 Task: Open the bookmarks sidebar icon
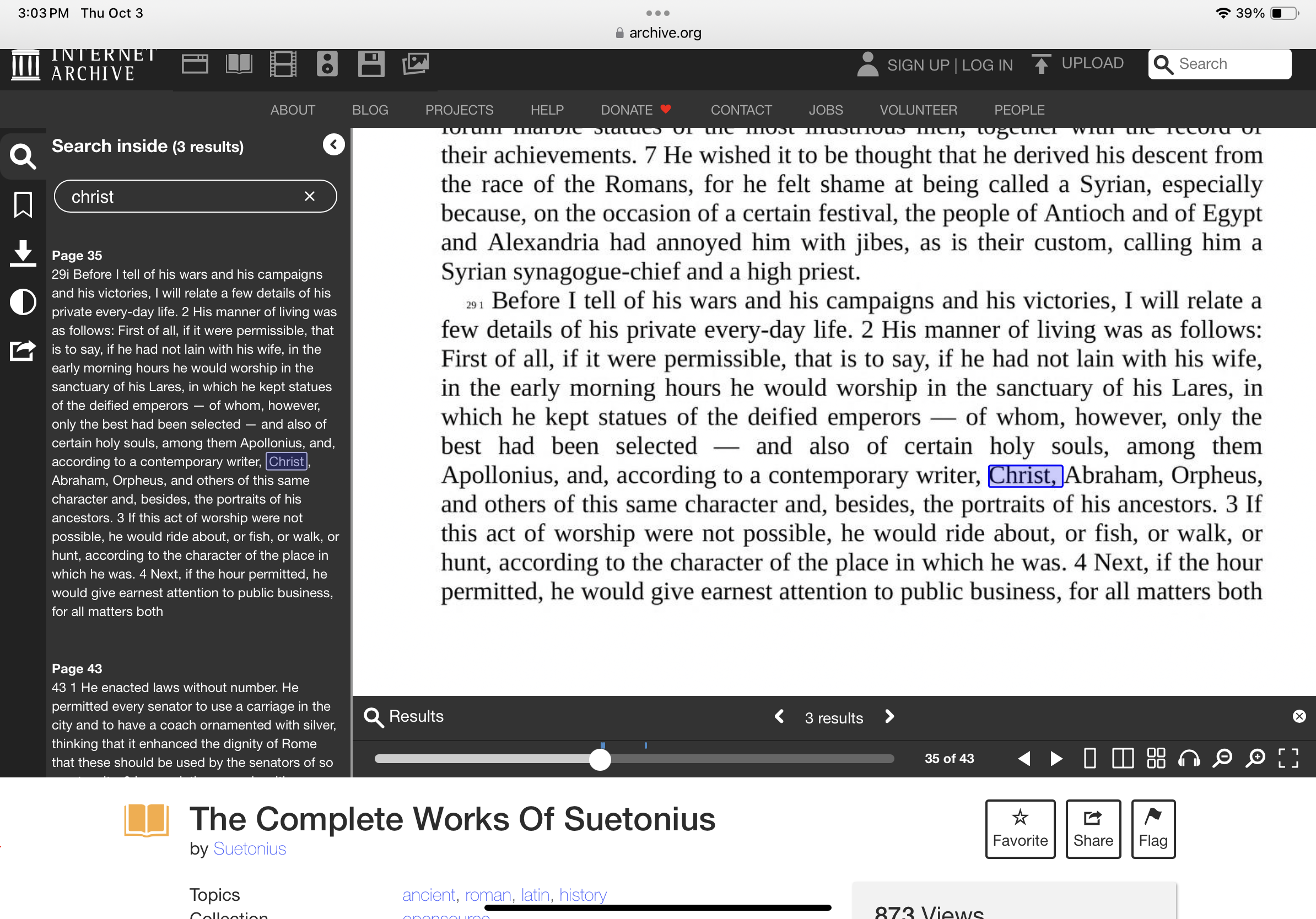(23, 205)
